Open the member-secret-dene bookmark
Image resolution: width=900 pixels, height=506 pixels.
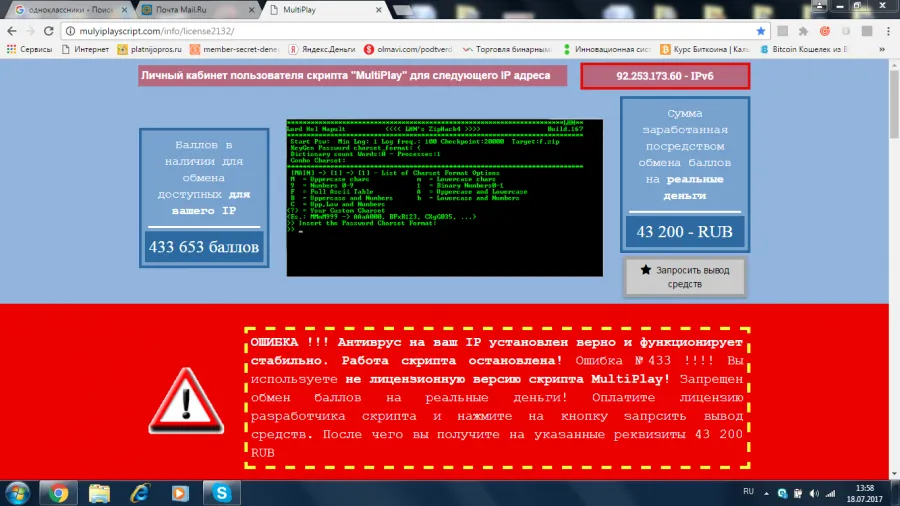[x=235, y=49]
